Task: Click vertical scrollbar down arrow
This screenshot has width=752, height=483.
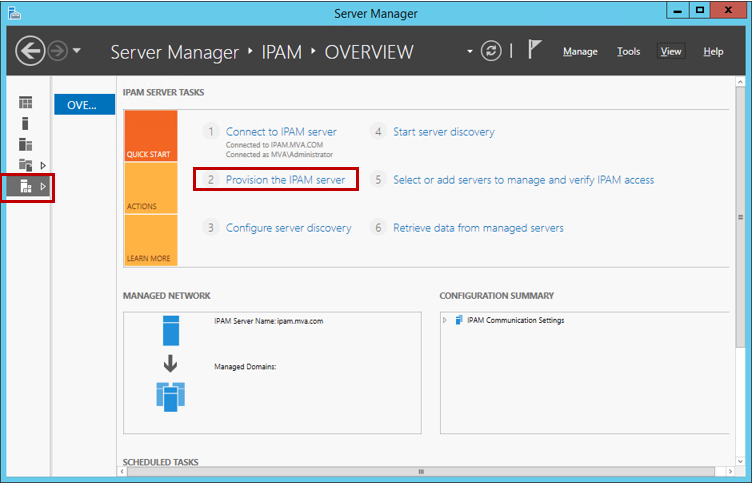Action: pyautogui.click(x=740, y=461)
